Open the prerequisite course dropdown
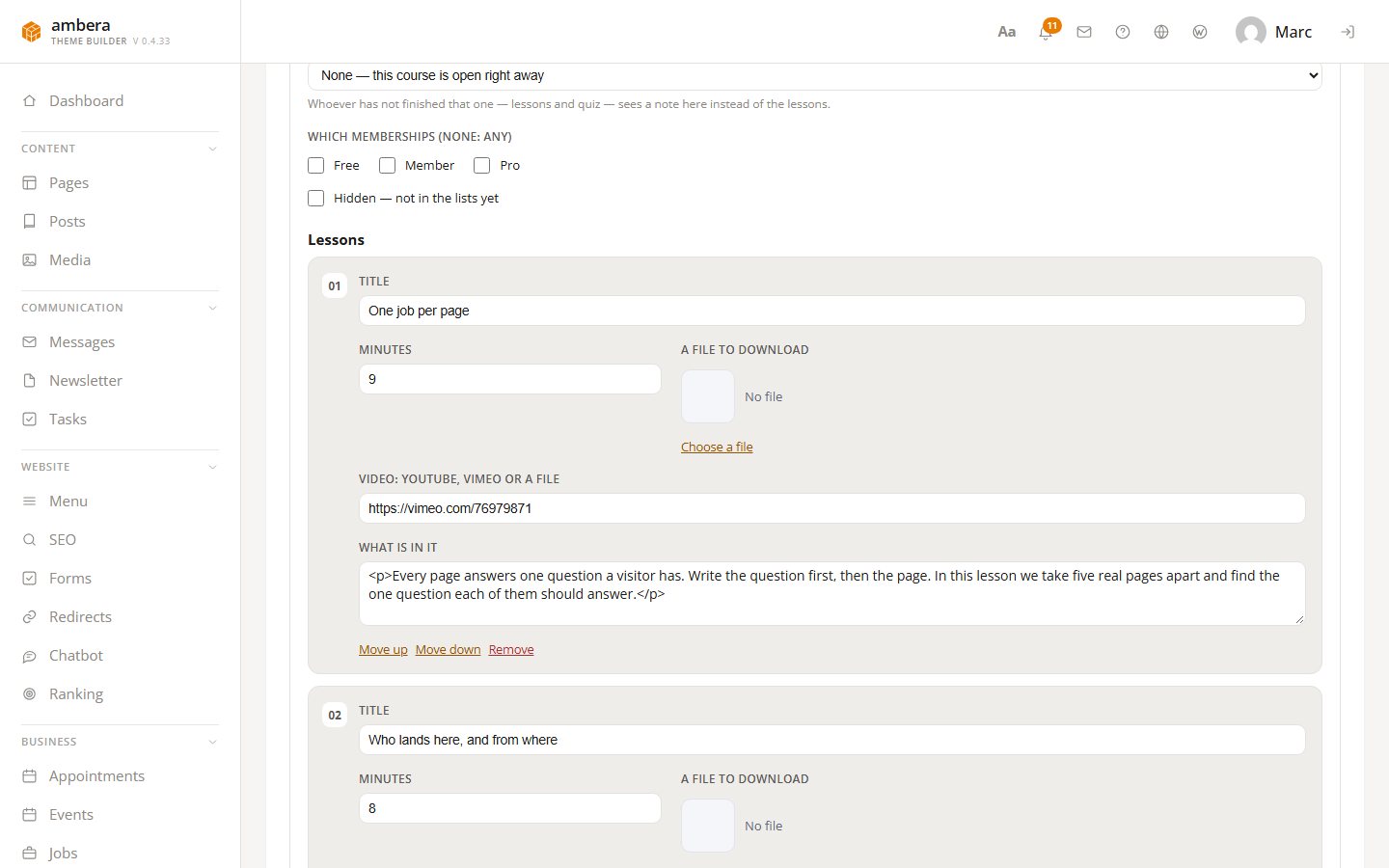 [x=815, y=75]
